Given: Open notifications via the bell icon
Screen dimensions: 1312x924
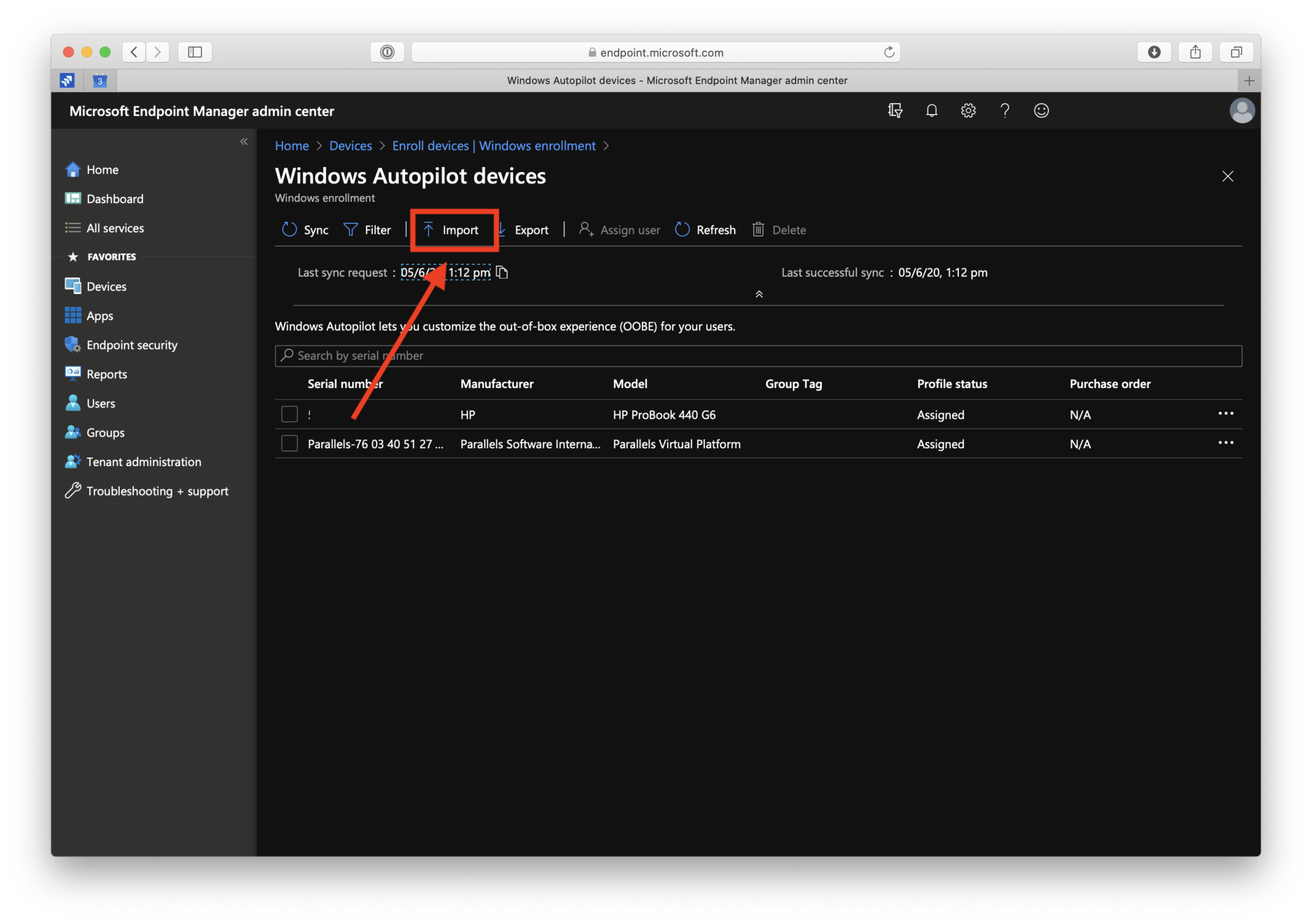Looking at the screenshot, I should click(x=931, y=110).
